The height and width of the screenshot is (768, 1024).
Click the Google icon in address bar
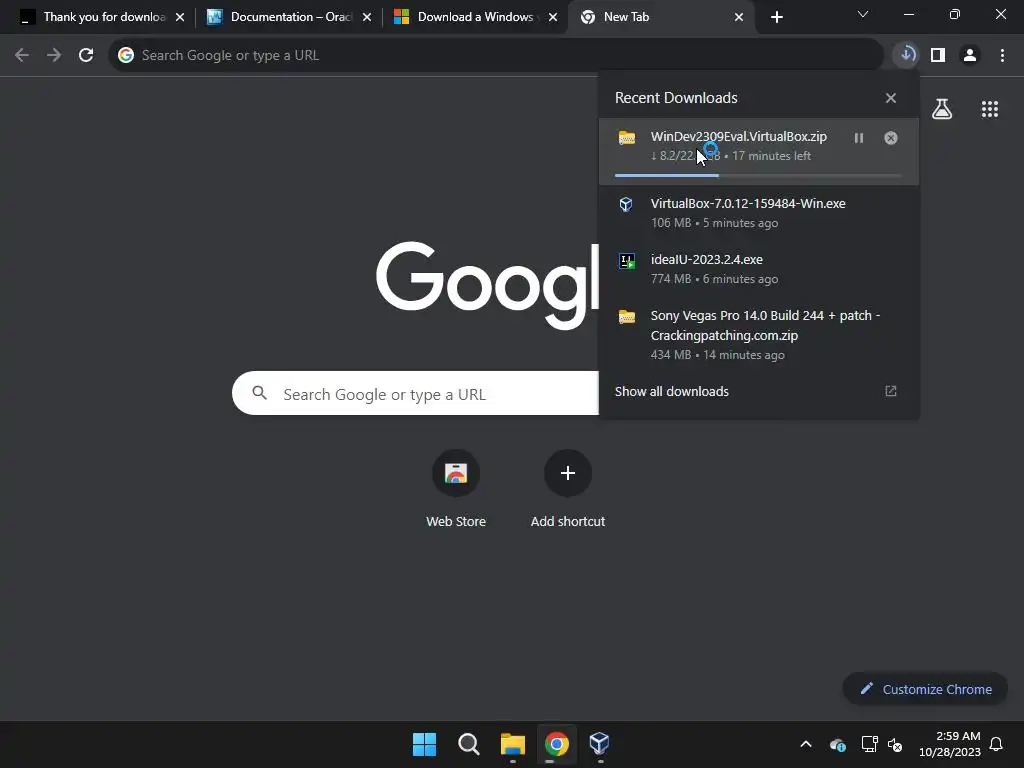[126, 55]
